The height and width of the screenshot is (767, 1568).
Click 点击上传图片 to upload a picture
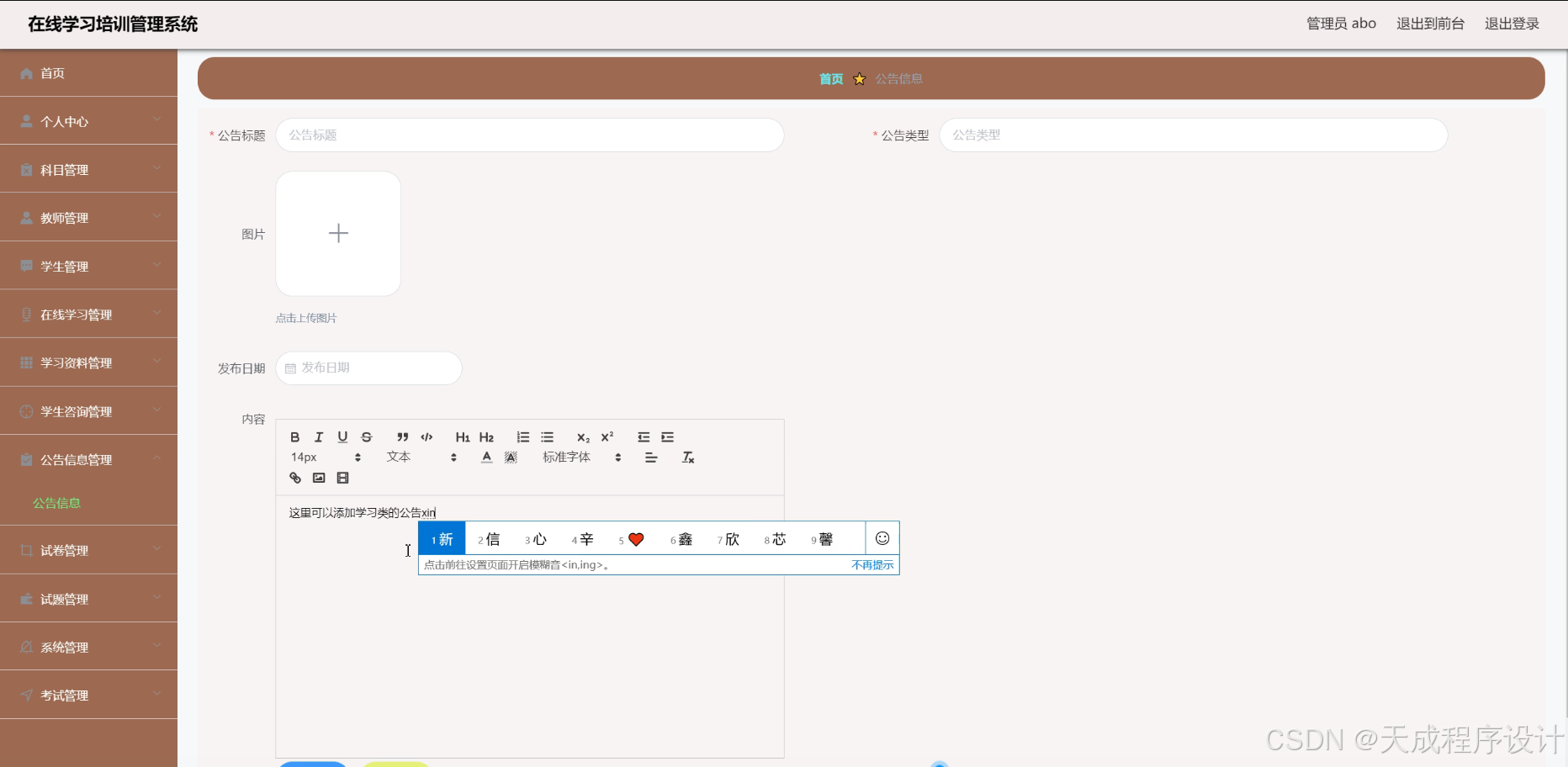(x=305, y=318)
